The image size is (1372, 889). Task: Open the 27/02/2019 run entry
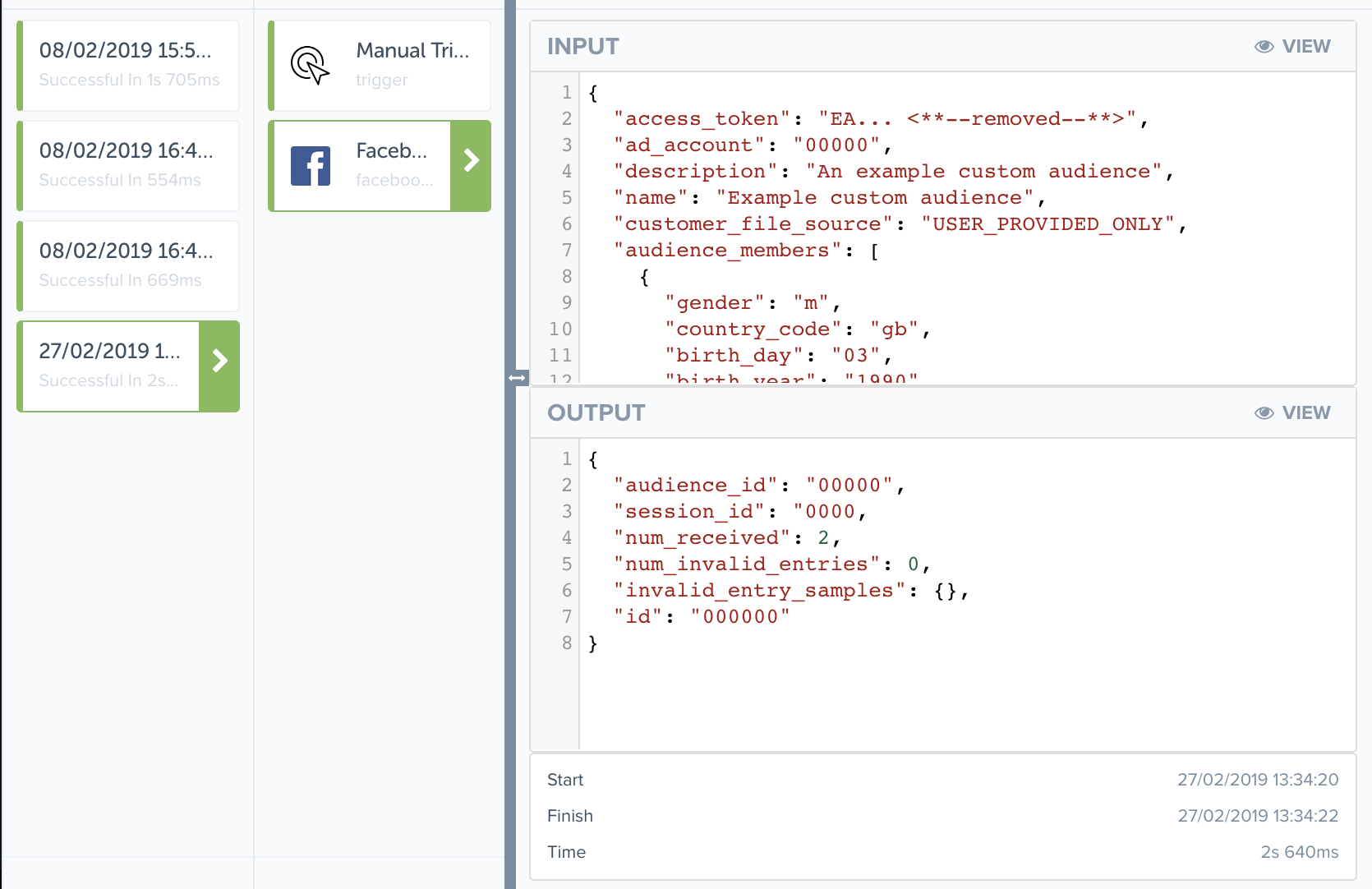pos(111,366)
